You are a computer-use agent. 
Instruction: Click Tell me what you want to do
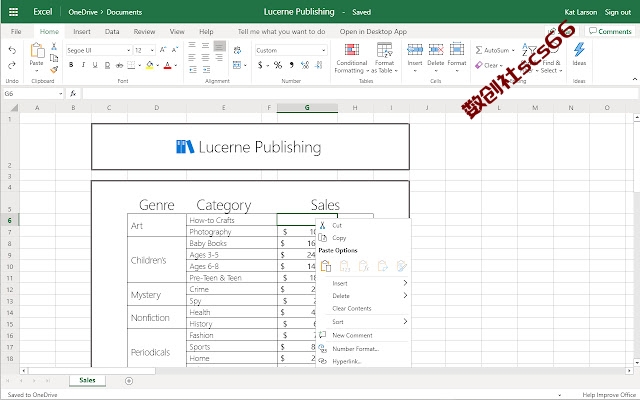point(281,31)
